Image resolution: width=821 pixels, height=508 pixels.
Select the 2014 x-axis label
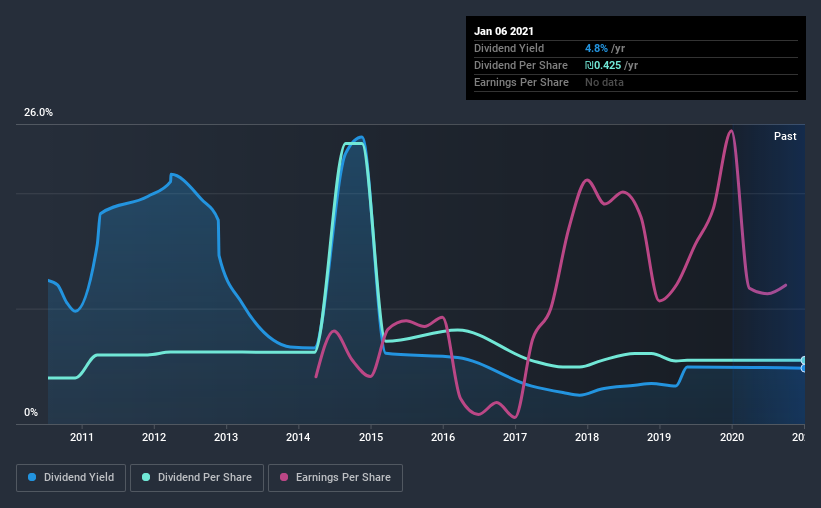pos(298,437)
